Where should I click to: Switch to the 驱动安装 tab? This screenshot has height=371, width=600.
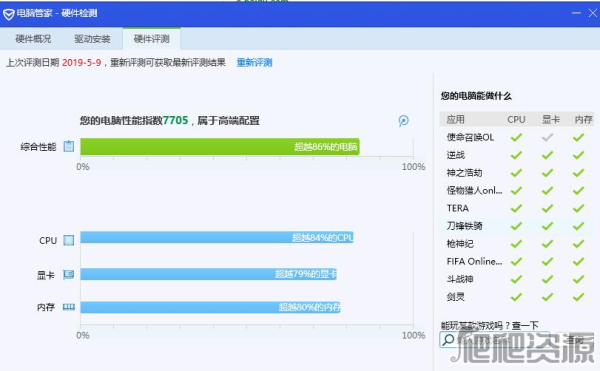(x=92, y=39)
